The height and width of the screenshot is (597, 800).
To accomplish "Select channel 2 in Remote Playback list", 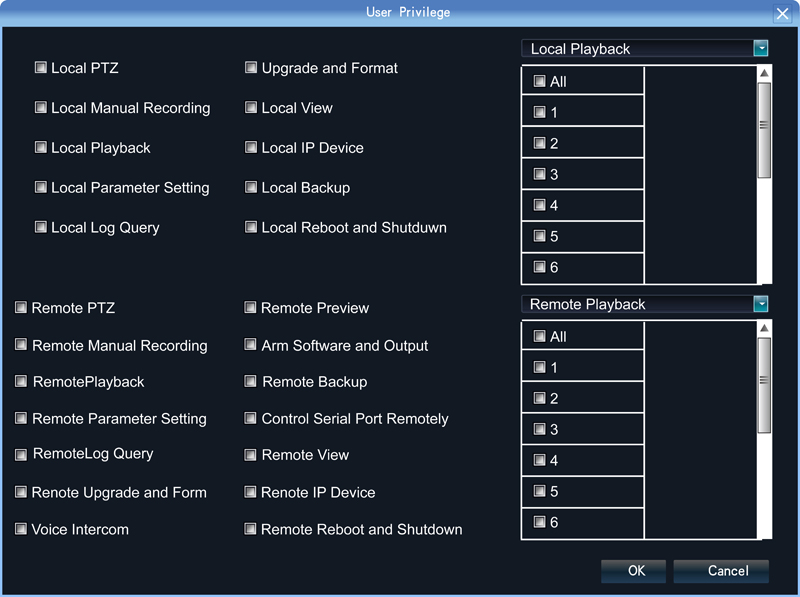I will point(539,398).
